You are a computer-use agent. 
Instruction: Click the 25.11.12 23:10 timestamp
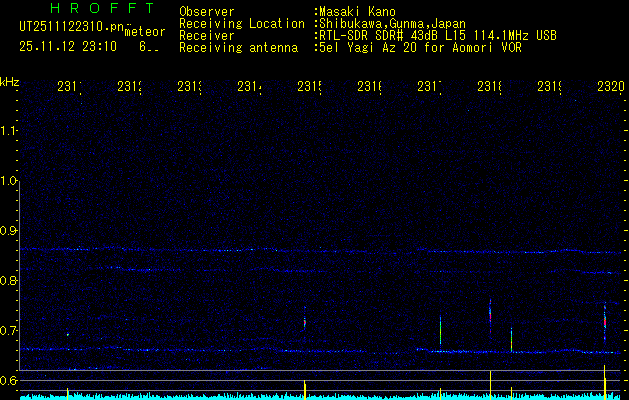tap(68, 46)
